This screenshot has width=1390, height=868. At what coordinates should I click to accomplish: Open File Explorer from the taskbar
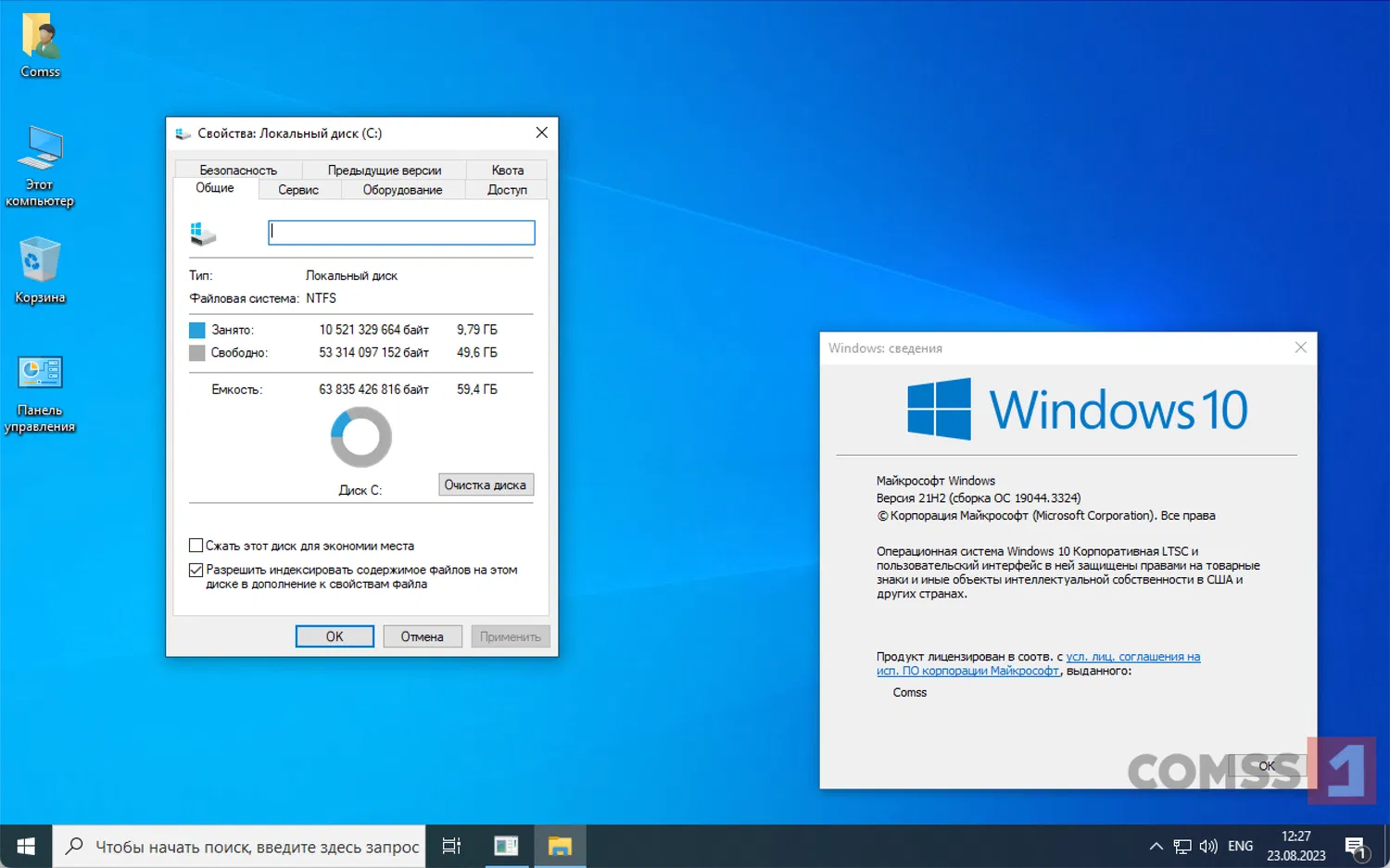click(560, 846)
